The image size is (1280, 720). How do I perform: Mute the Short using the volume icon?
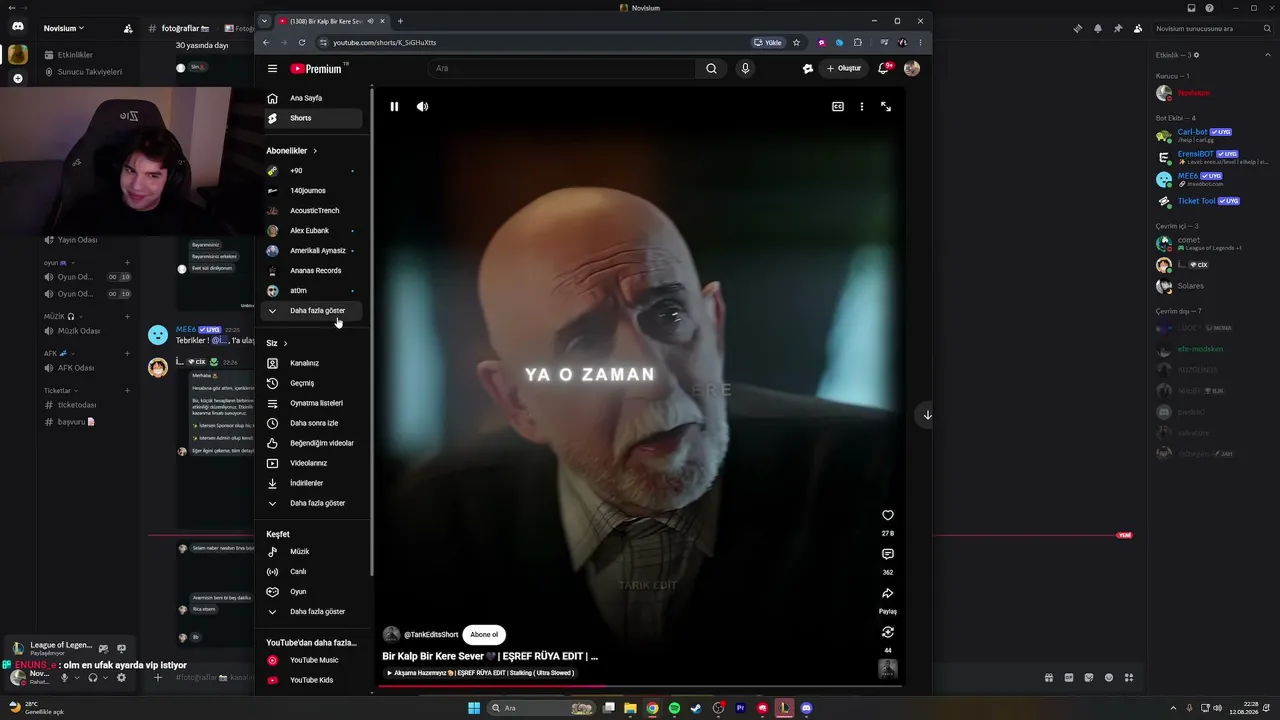click(x=423, y=107)
